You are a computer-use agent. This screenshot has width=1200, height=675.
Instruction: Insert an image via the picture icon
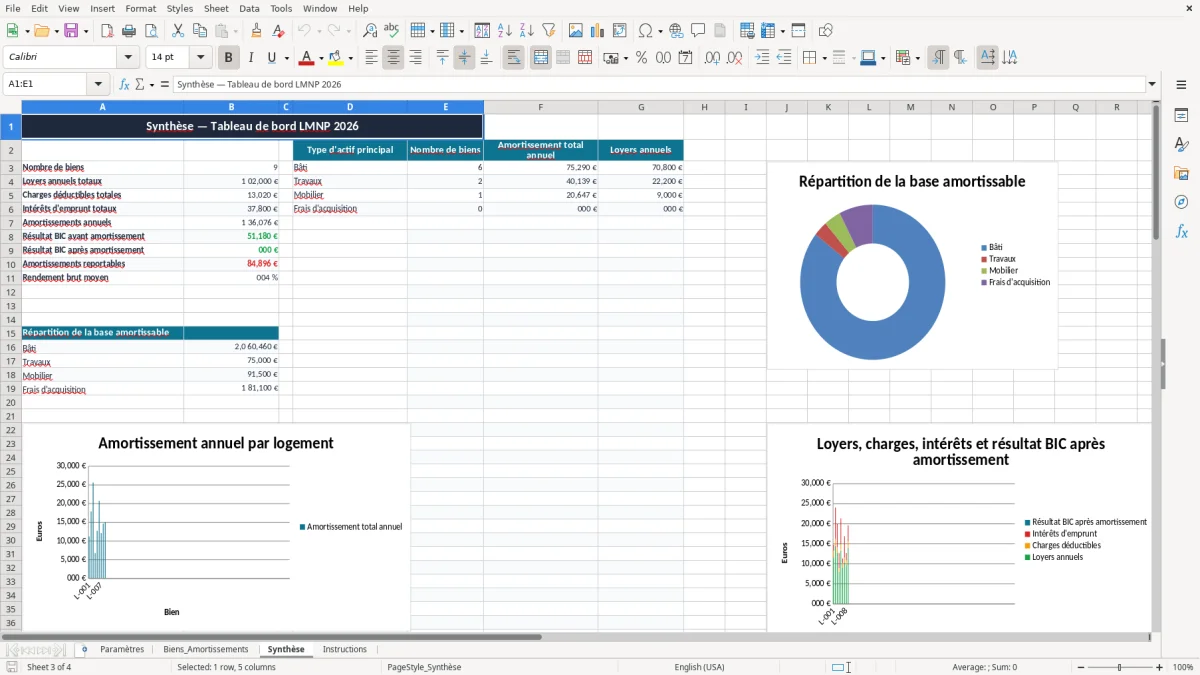576,31
